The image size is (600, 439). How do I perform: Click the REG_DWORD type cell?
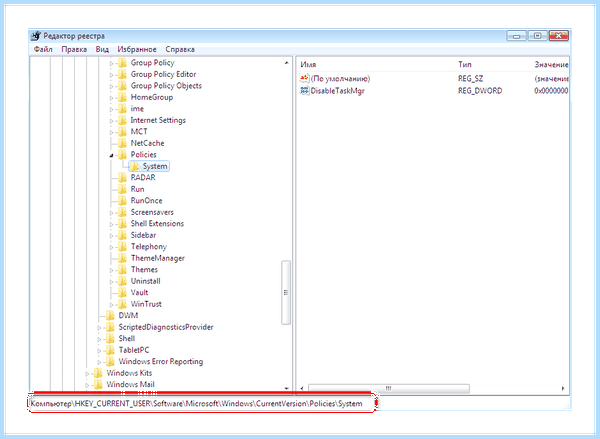(480, 91)
